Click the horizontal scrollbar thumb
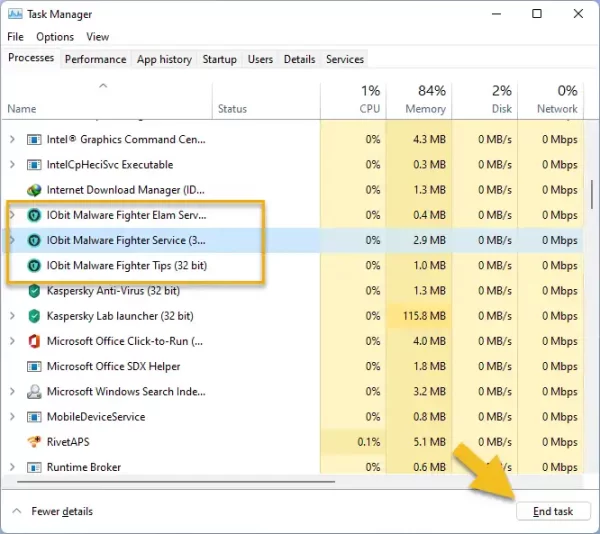 pyautogui.click(x=176, y=482)
